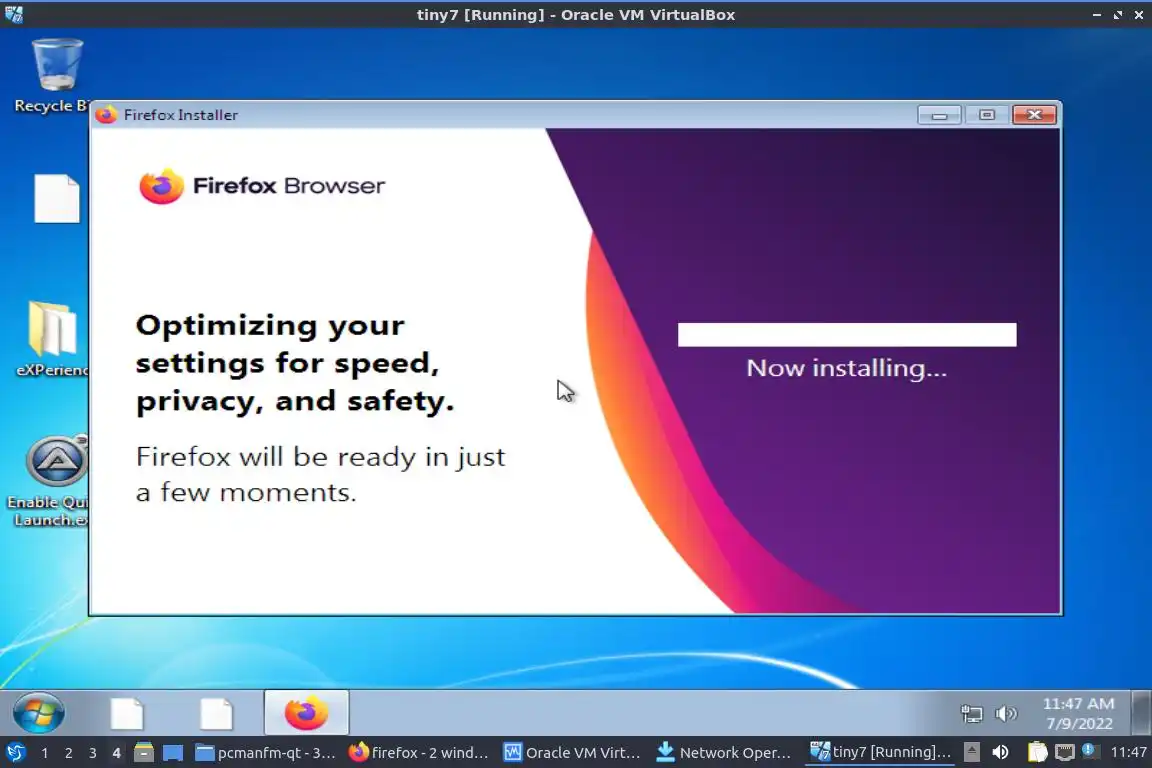Image resolution: width=1152 pixels, height=768 pixels.
Task: Select the eXPerience folder icon
Action: [x=53, y=338]
